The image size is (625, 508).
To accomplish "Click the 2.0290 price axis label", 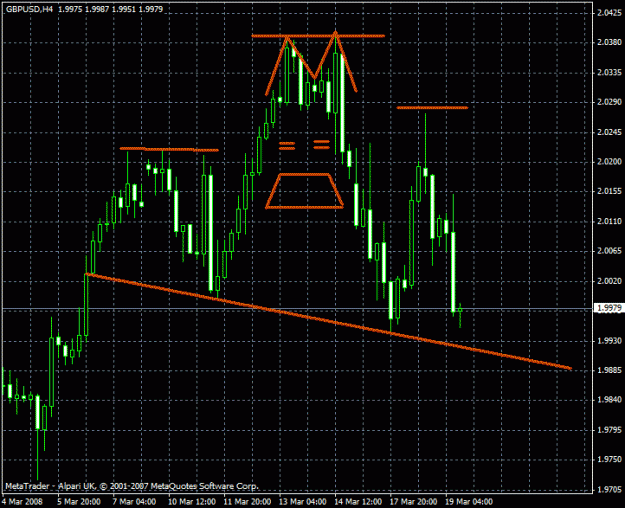I will point(609,102).
